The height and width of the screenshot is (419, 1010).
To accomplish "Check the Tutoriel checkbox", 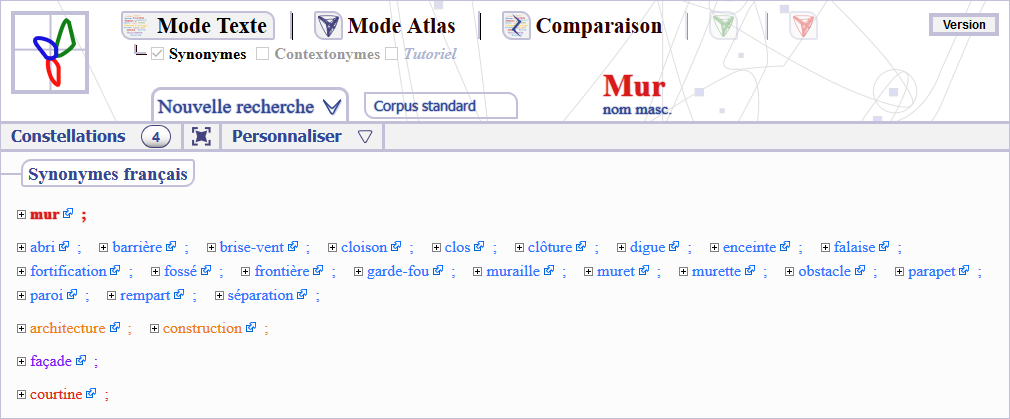I will pyautogui.click(x=391, y=54).
